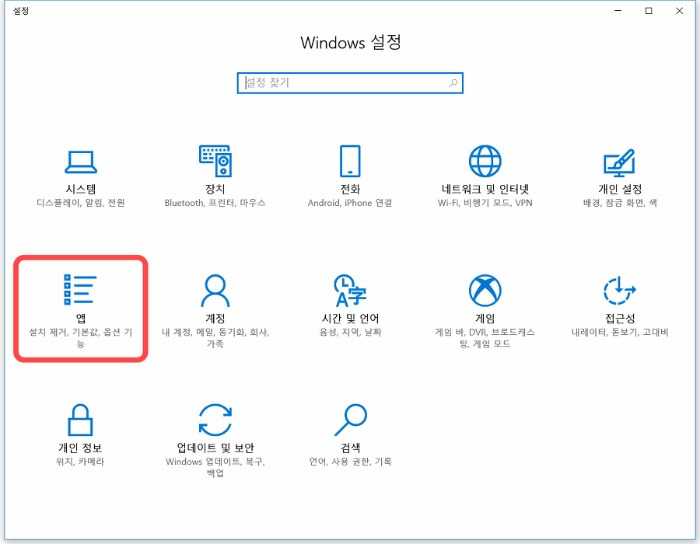Screen dimensions: 700x544
Task: Click 'Bluetooth, 프린터, 마우스' description
Action: point(215,203)
